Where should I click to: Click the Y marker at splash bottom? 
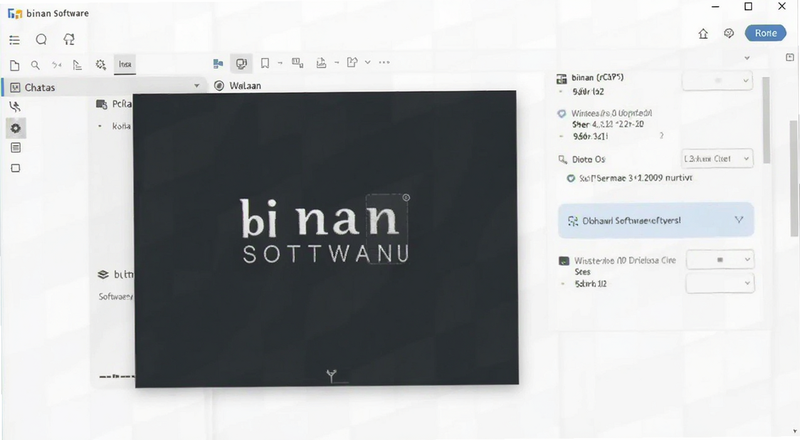pyautogui.click(x=332, y=376)
